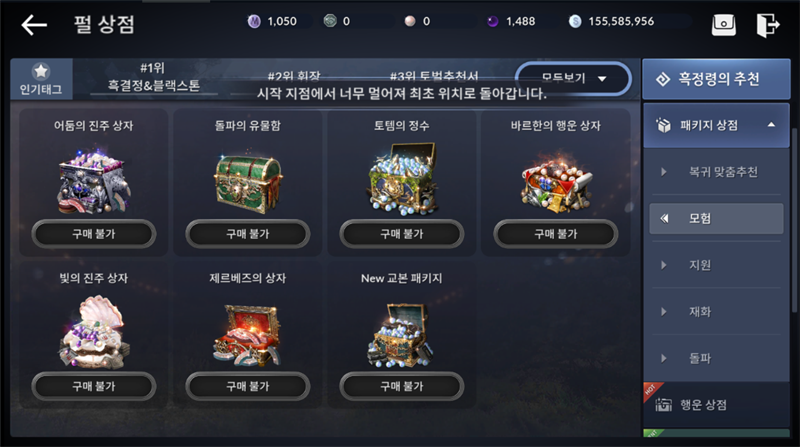This screenshot has width=800, height=447.
Task: Go back using the arrow icon
Action: [x=34, y=24]
